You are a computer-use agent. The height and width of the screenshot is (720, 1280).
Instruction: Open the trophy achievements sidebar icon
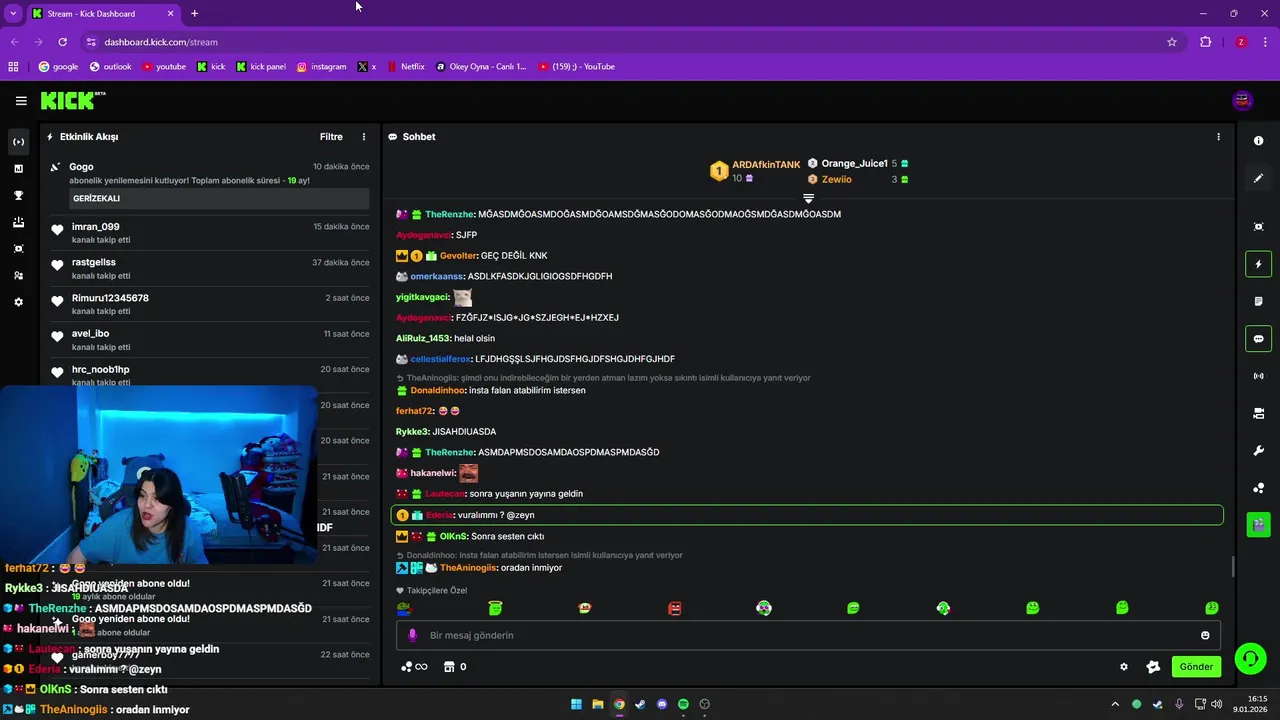(x=18, y=195)
